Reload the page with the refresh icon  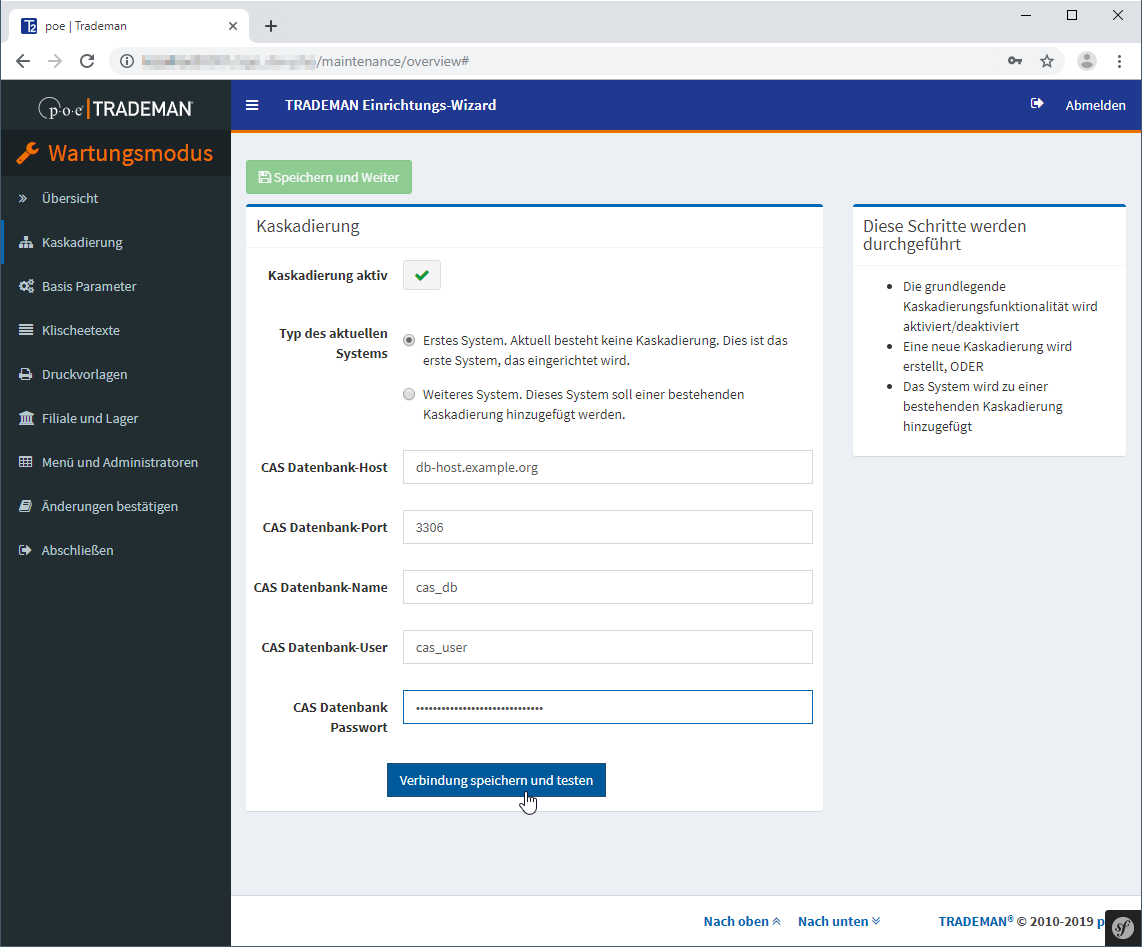87,61
